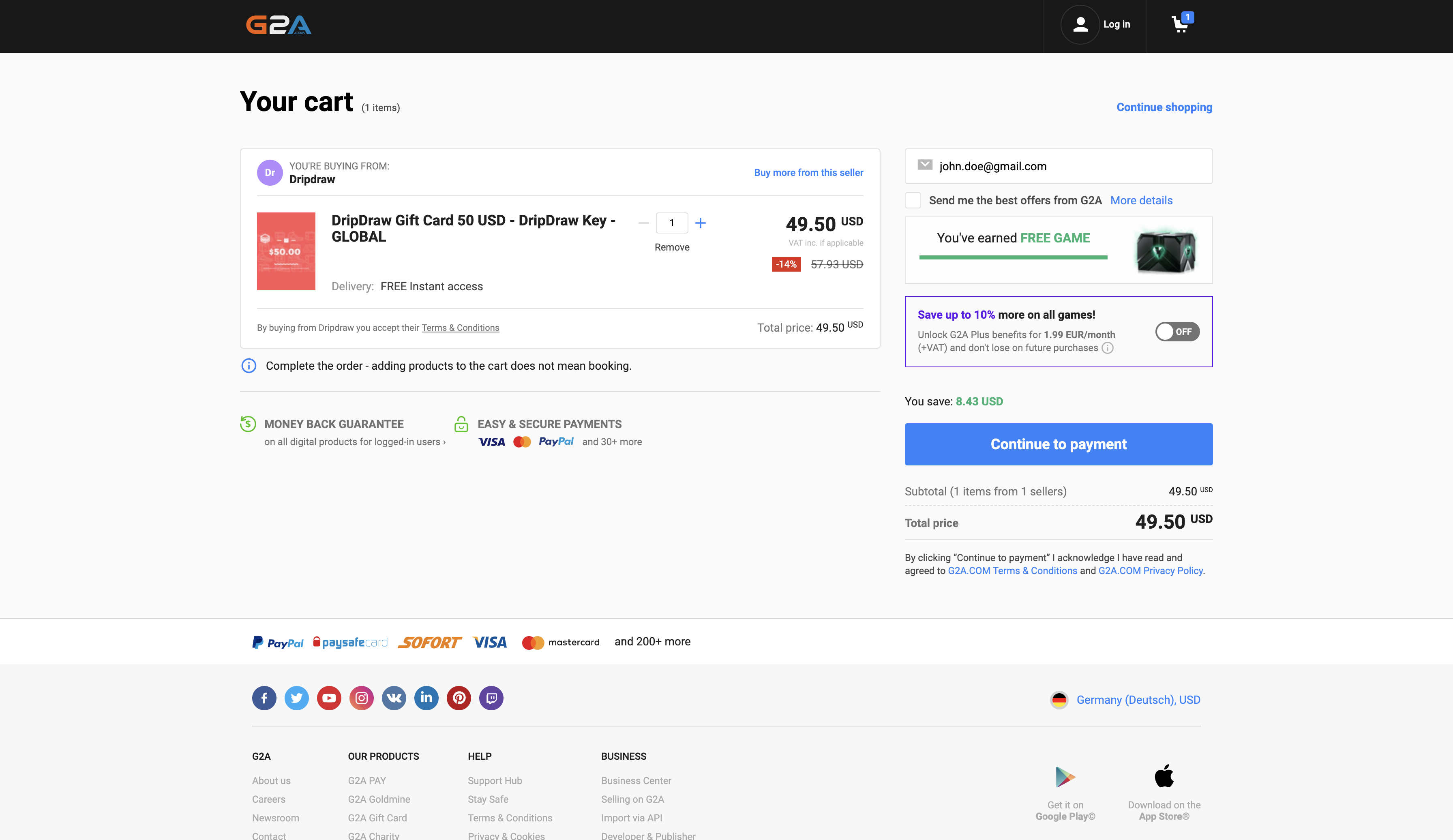This screenshot has height=840, width=1453.
Task: Decrease quantity with the minus icon
Action: pos(643,223)
